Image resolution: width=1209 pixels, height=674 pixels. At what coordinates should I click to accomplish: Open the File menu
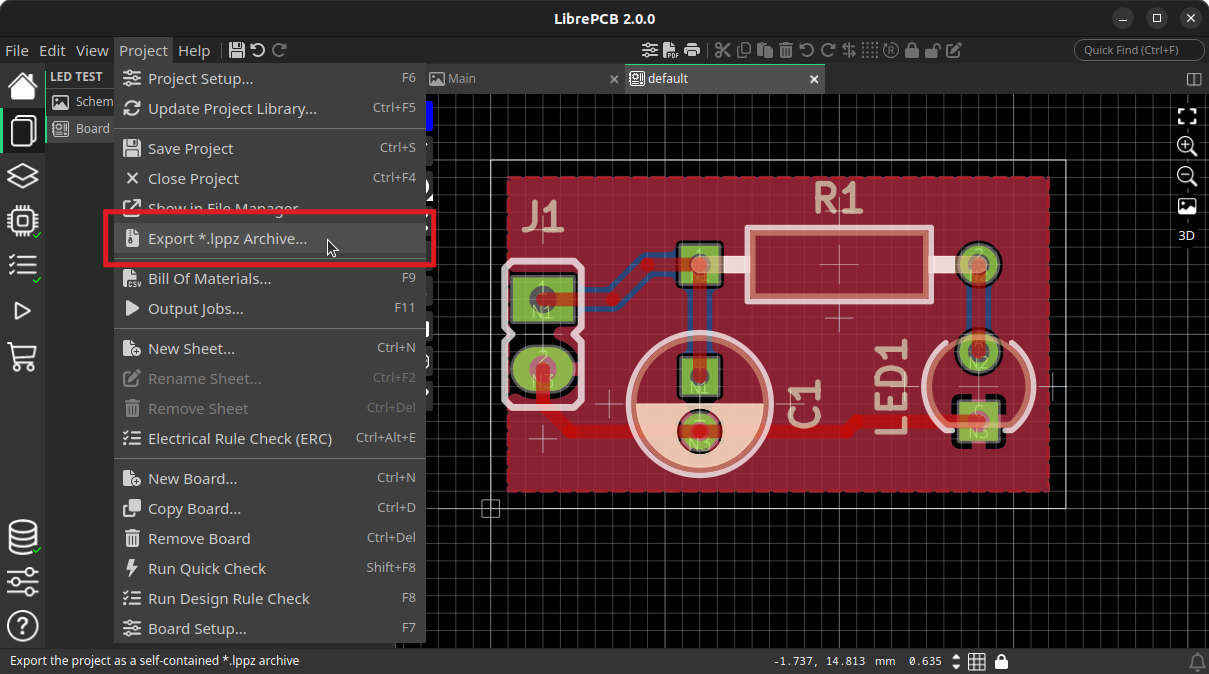pyautogui.click(x=17, y=50)
